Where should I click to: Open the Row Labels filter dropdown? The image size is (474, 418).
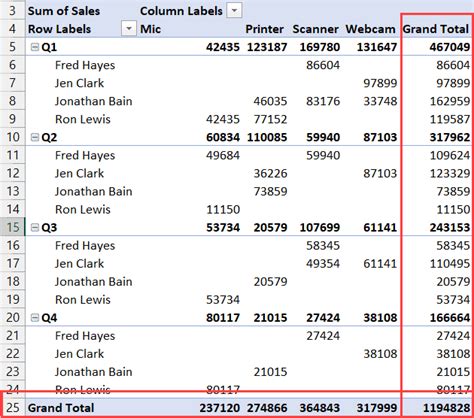(129, 29)
